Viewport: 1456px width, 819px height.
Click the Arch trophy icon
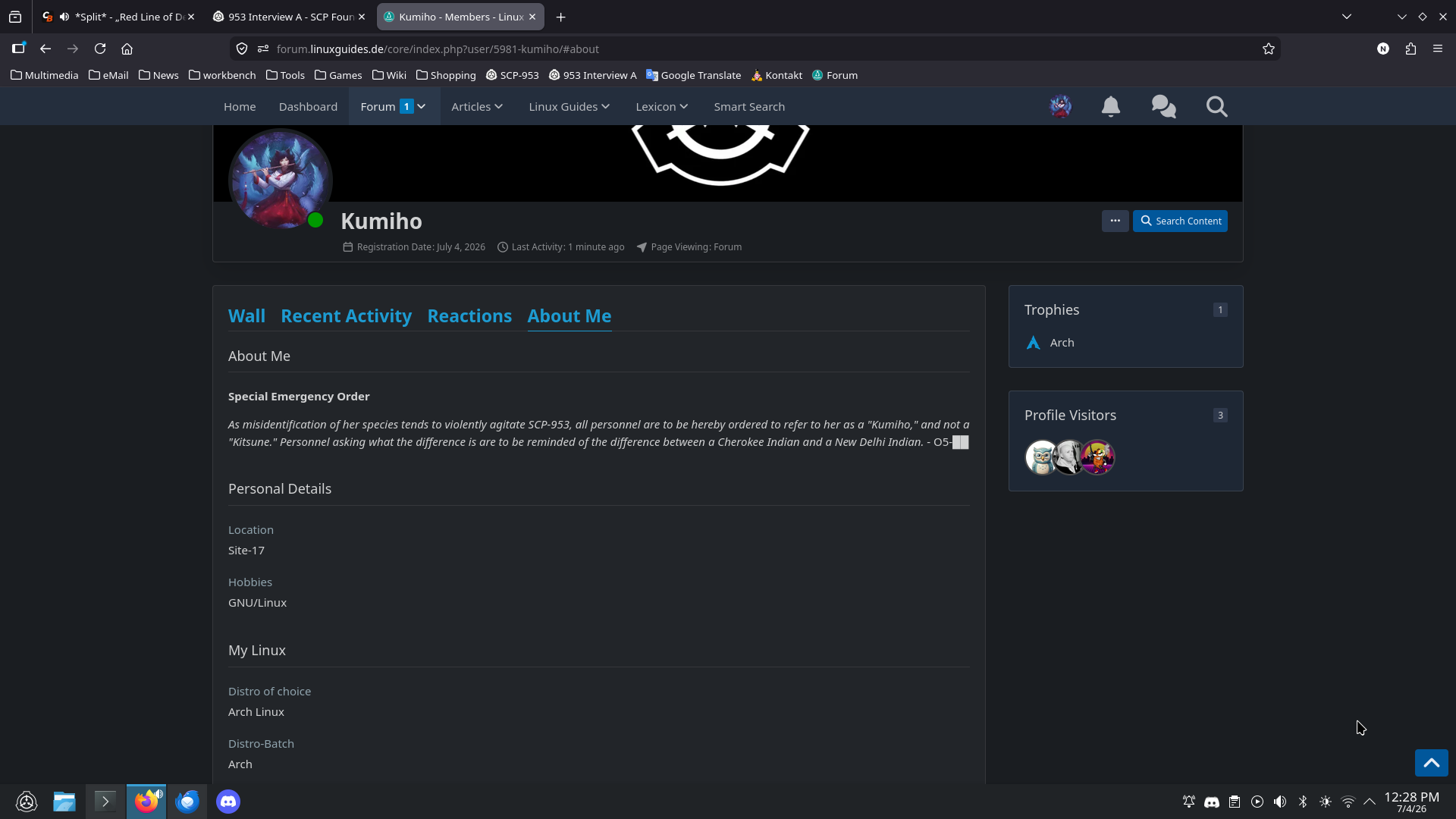click(1033, 343)
